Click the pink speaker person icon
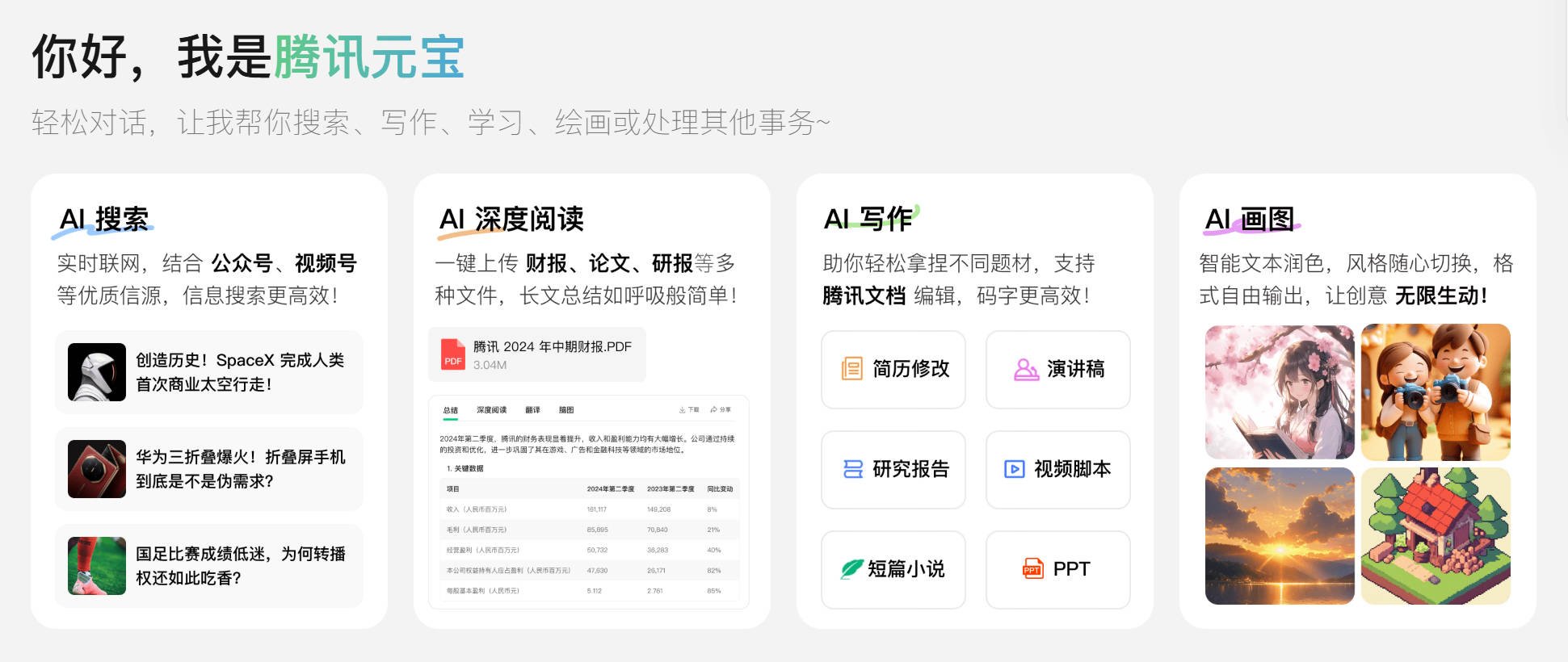Image resolution: width=1568 pixels, height=662 pixels. (x=1026, y=369)
